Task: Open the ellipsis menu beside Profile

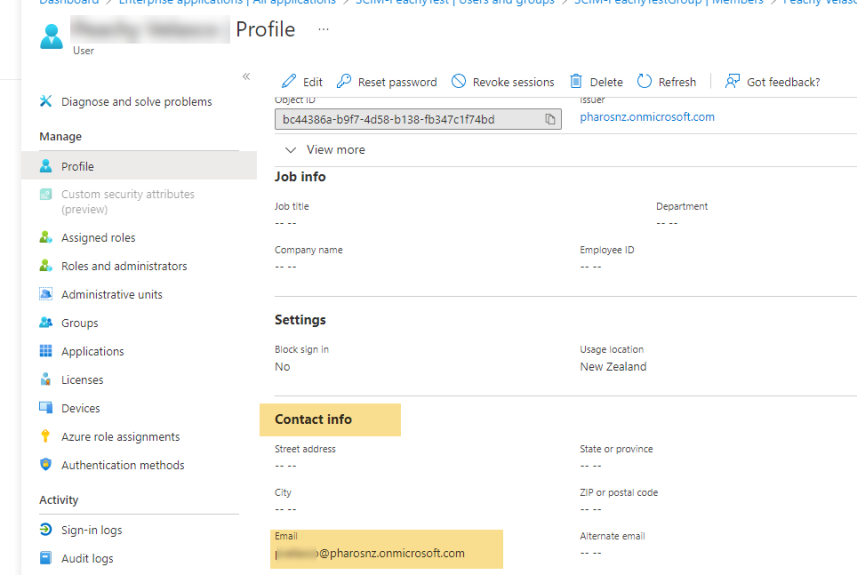Action: [323, 29]
